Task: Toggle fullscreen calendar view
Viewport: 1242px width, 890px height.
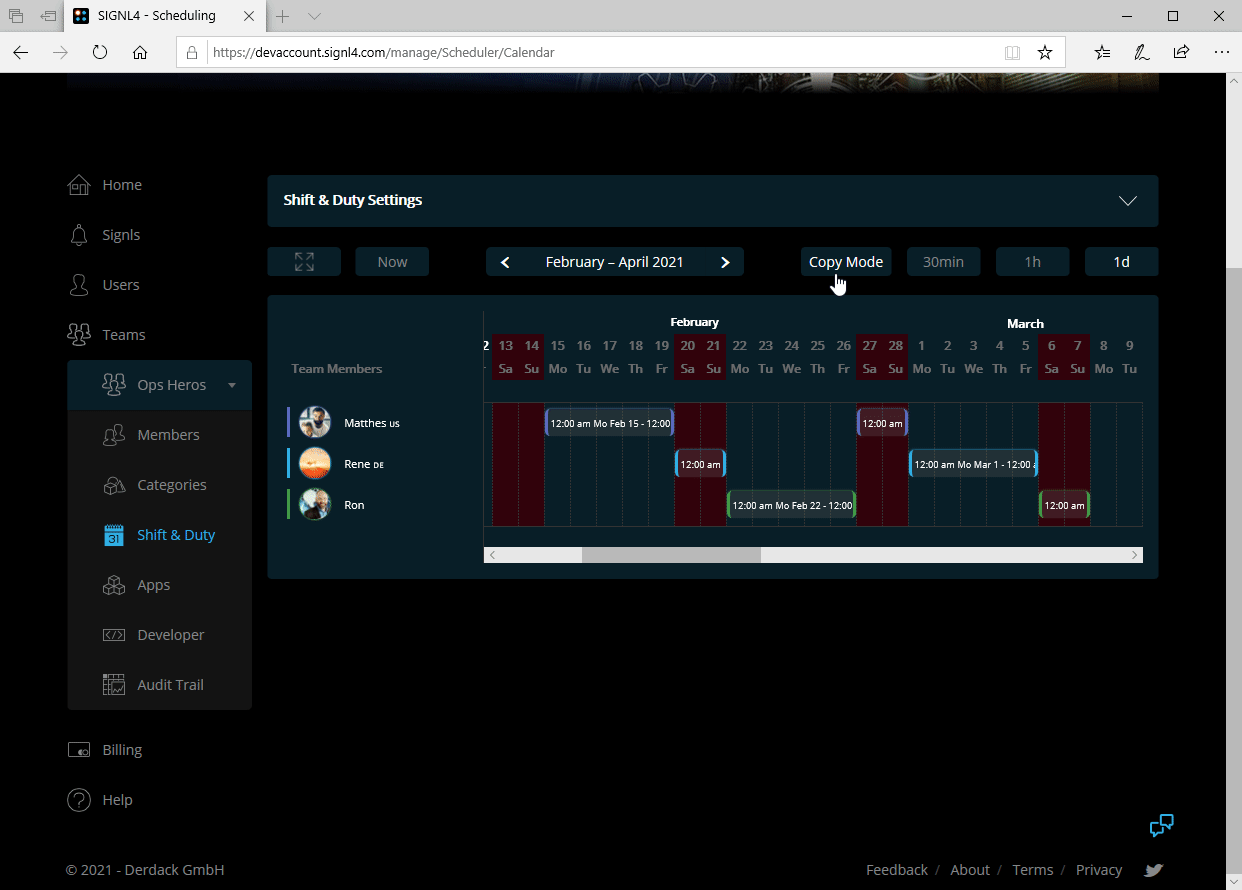Action: [x=304, y=262]
